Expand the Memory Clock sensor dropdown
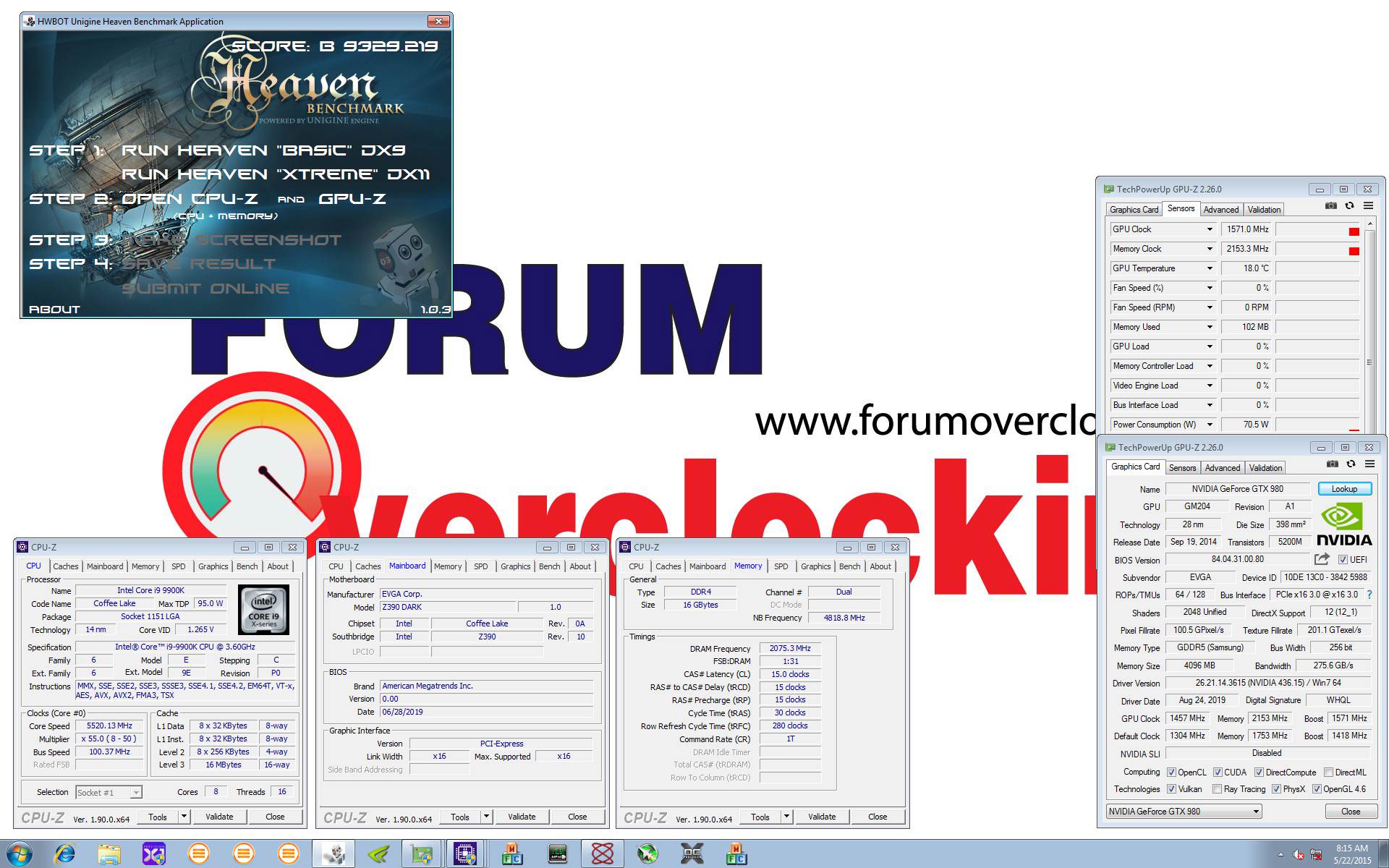Screen dimensions: 1389x868 coord(1209,249)
